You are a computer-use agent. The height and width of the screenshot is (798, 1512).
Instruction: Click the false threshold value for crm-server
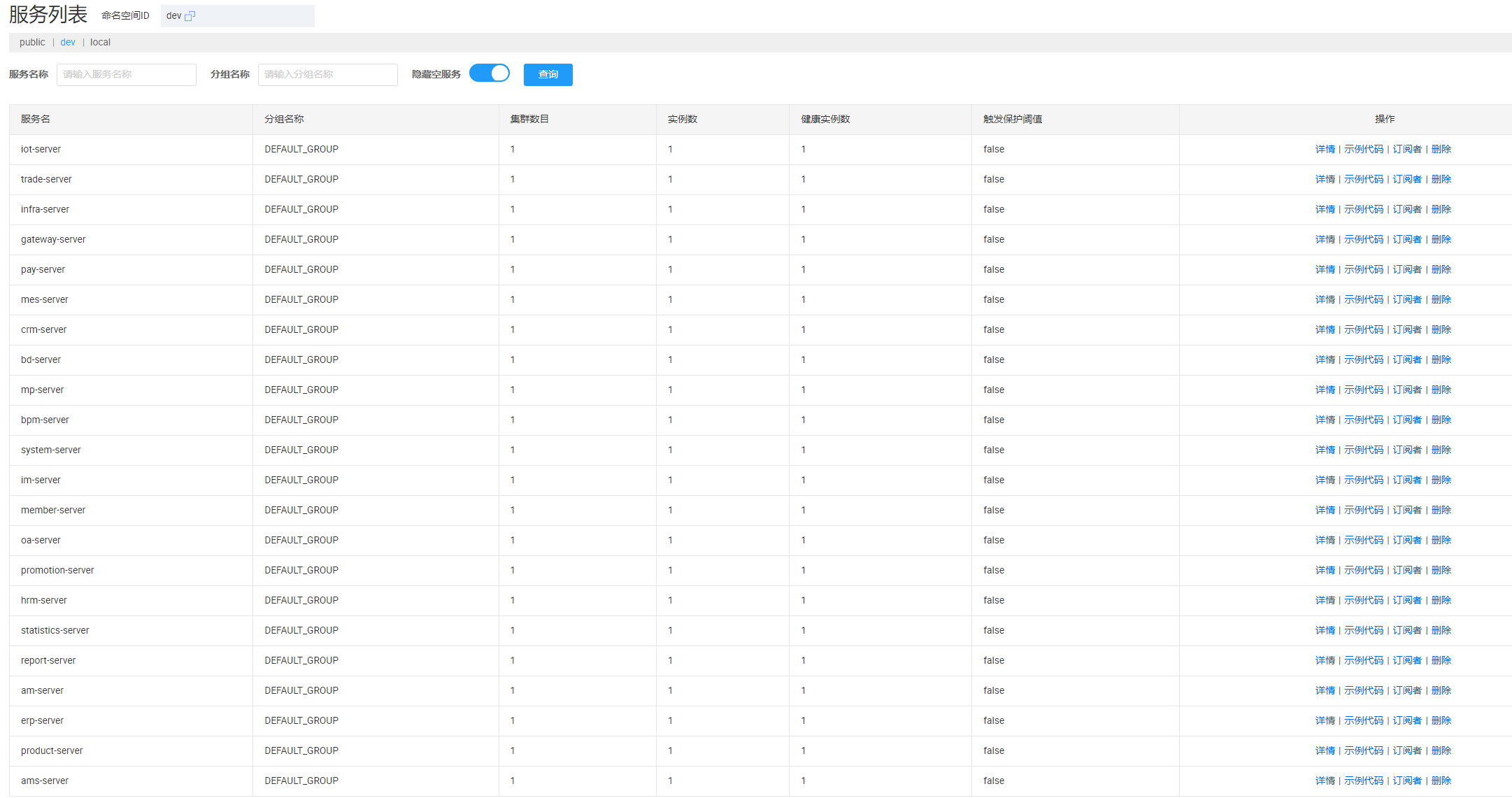994,330
